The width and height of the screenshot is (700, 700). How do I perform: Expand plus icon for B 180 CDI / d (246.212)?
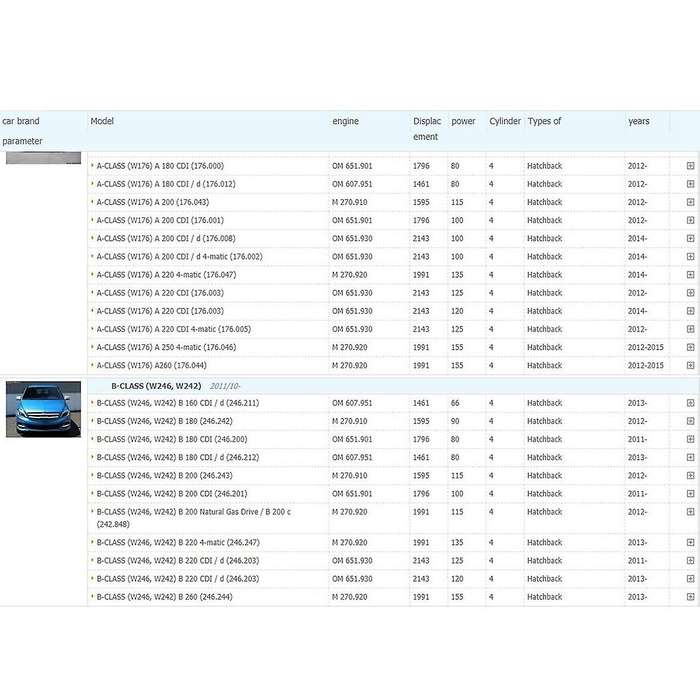[x=690, y=457]
